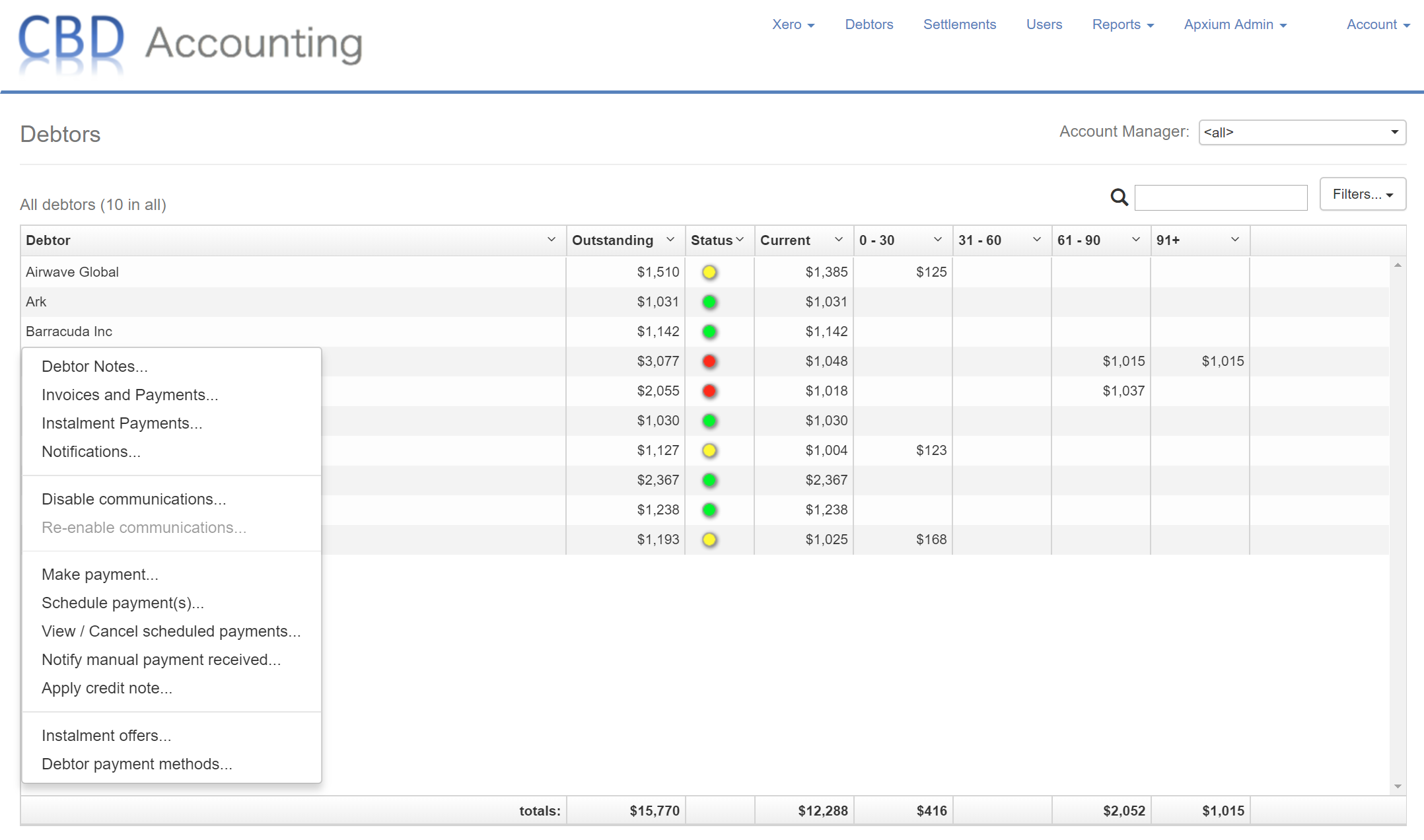Click the $1,037 amount in 61 - 90
Screen dimensions: 1424x840
1123,391
